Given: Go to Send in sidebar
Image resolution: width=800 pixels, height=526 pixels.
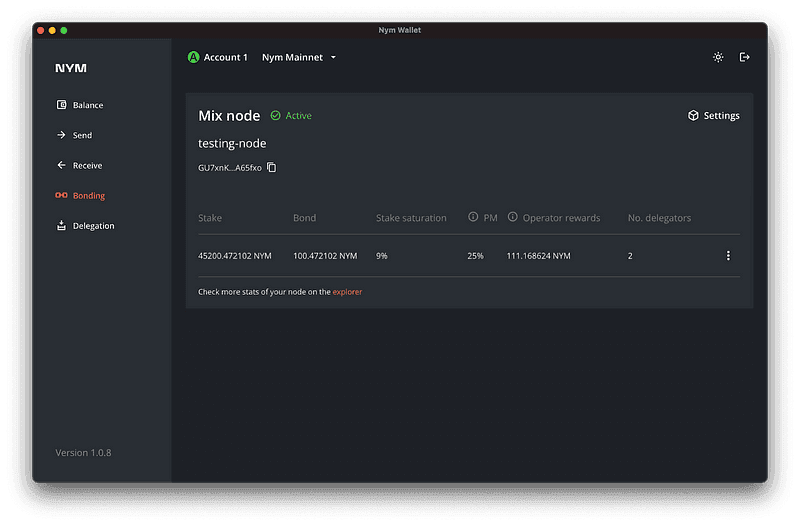Looking at the screenshot, I should (x=82, y=135).
